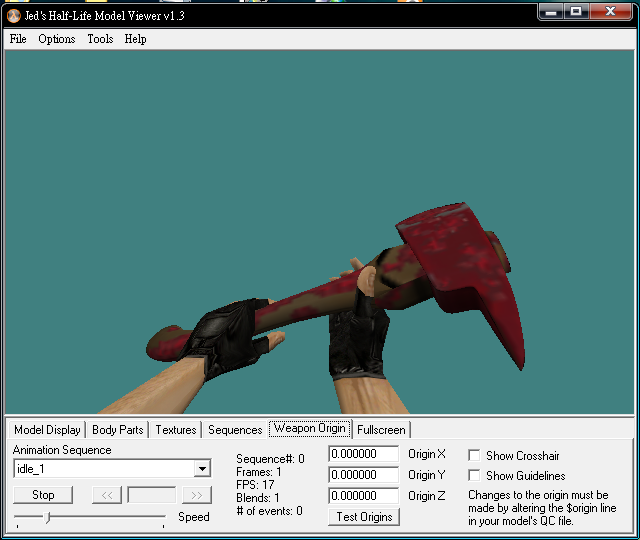Stop the animation playback
Viewport: 640px width, 540px height.
tap(43, 495)
